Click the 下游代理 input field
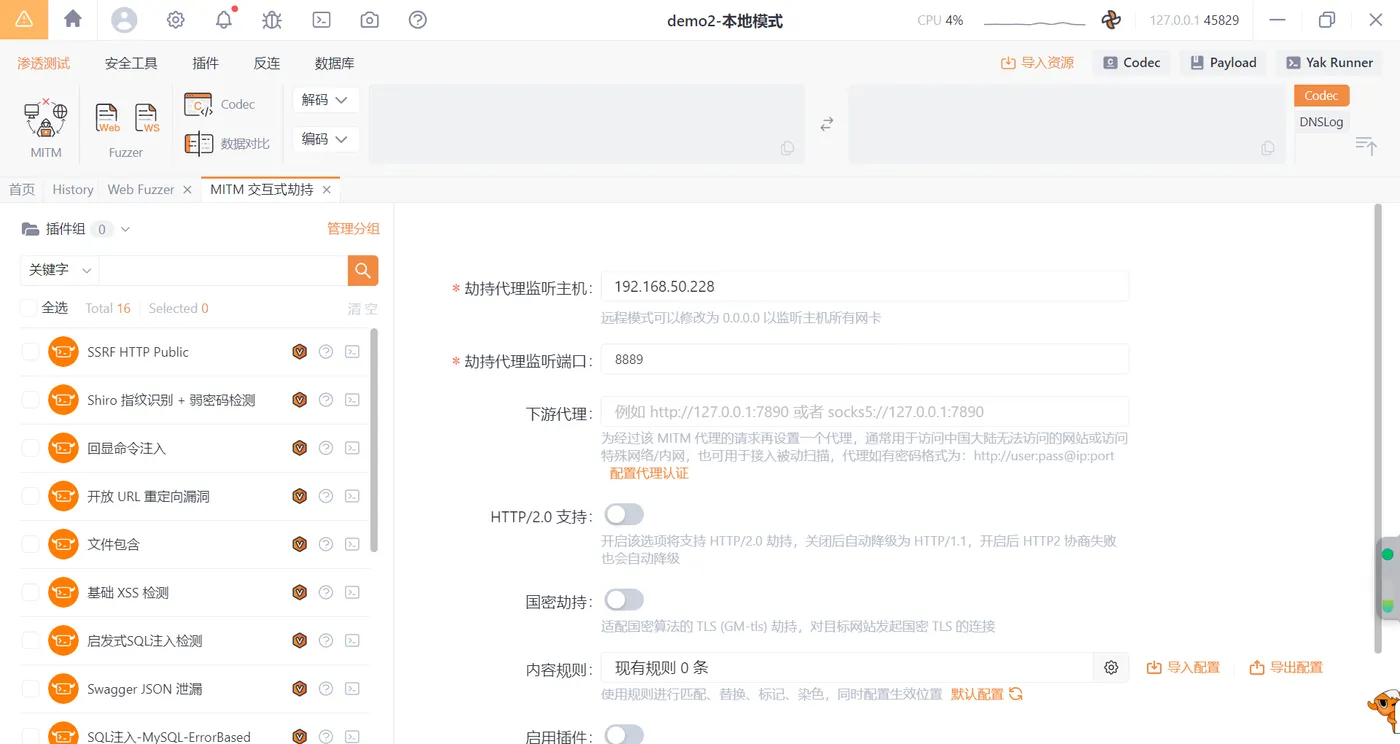The height and width of the screenshot is (744, 1400). (x=865, y=412)
